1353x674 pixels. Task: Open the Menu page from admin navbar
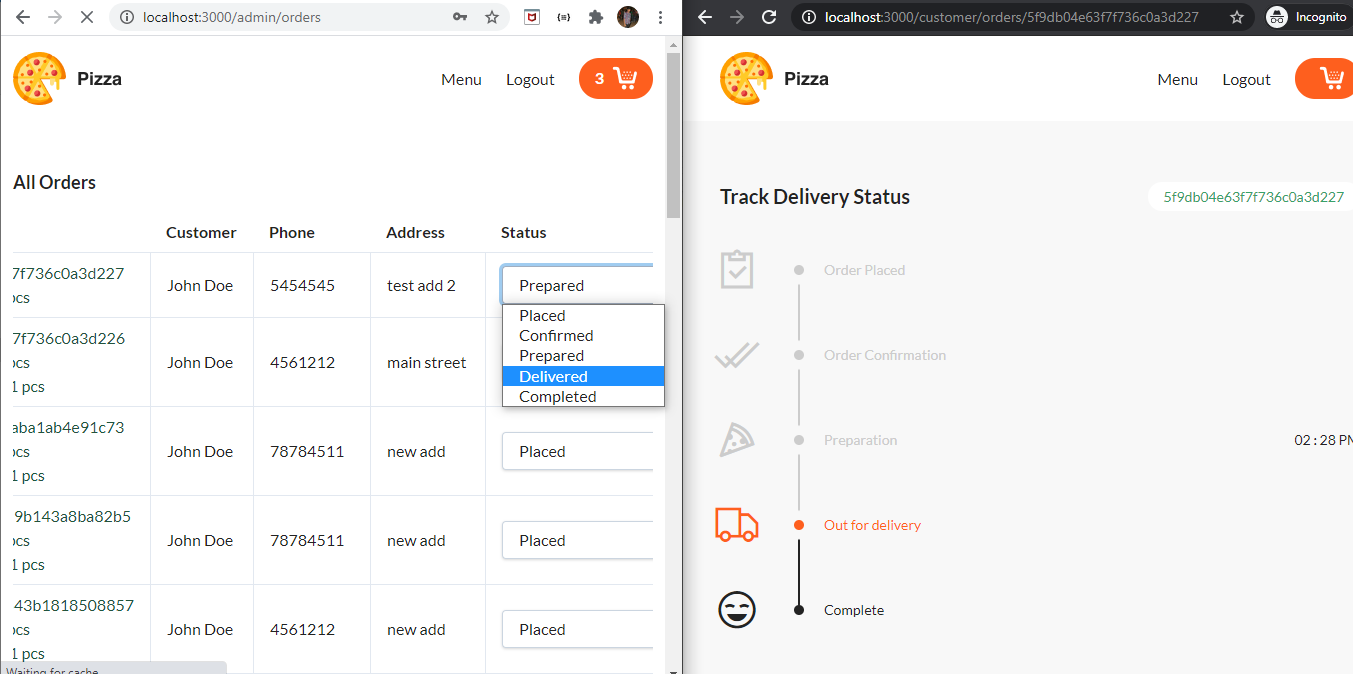click(x=461, y=79)
